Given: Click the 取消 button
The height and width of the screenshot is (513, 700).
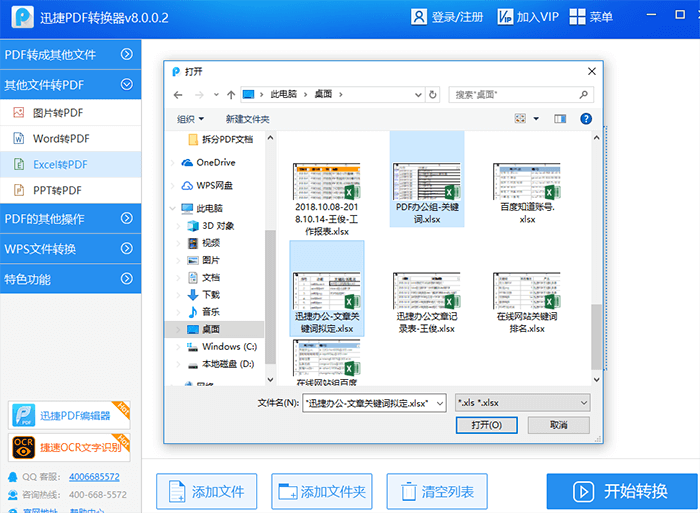Looking at the screenshot, I should pos(558,425).
